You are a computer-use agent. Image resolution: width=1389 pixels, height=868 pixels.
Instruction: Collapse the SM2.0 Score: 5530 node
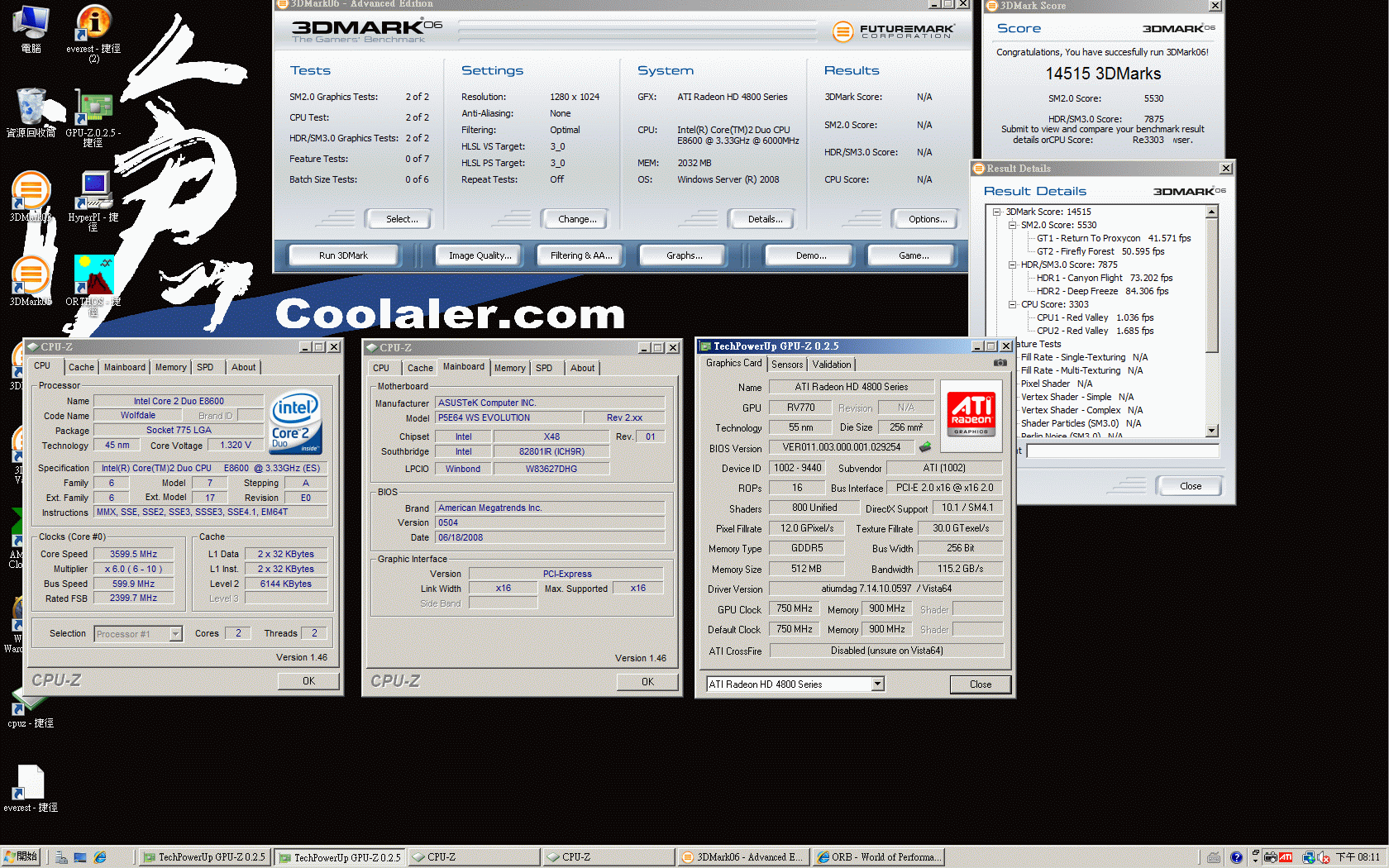1012,225
